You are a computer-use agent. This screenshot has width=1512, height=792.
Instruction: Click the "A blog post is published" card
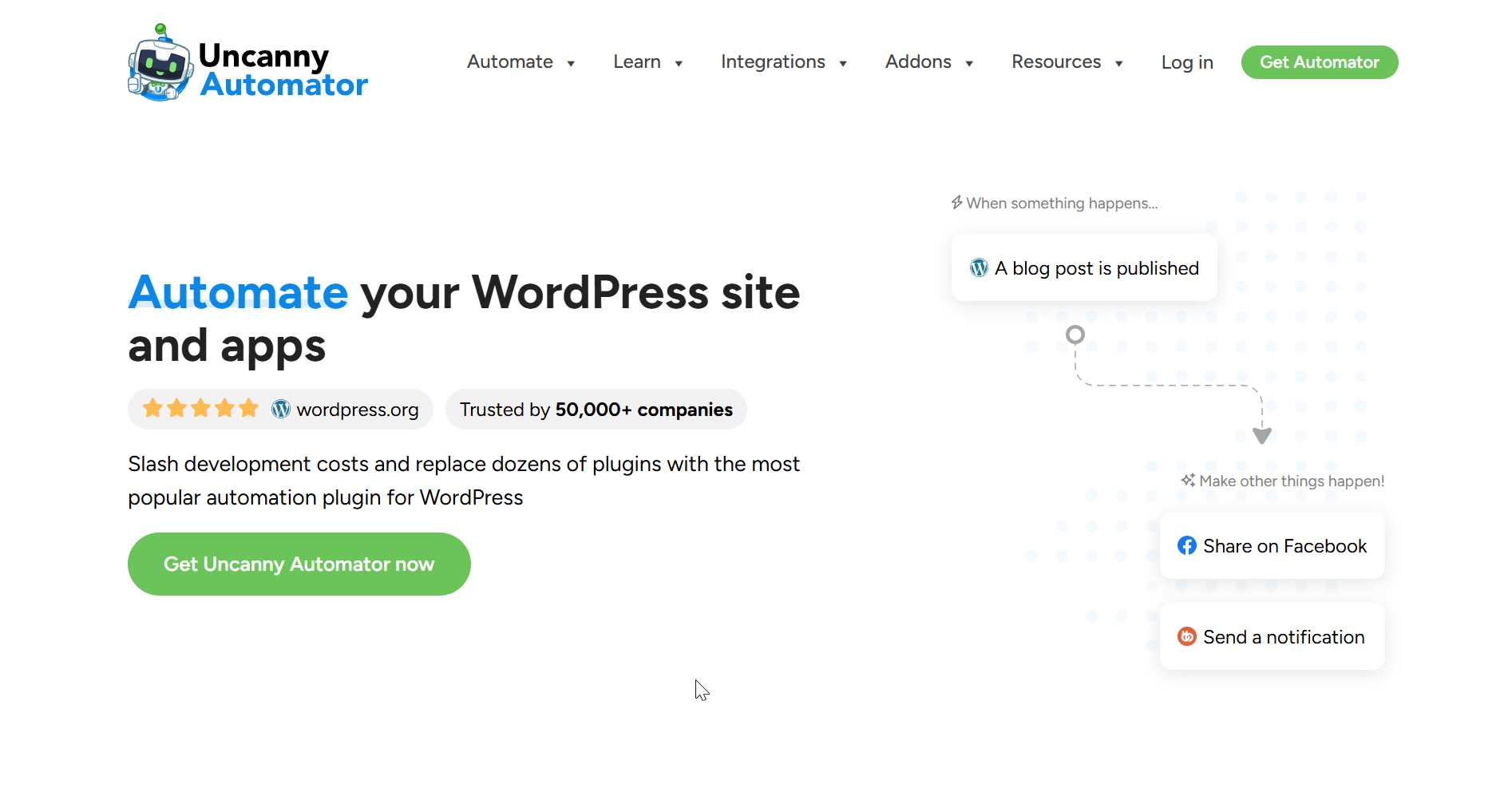(1084, 267)
